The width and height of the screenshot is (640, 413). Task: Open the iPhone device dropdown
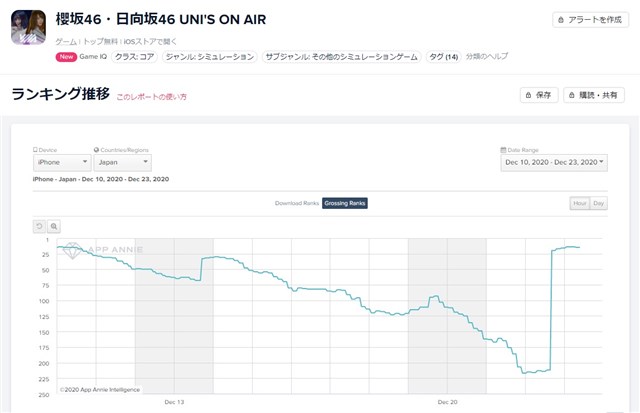(x=62, y=162)
